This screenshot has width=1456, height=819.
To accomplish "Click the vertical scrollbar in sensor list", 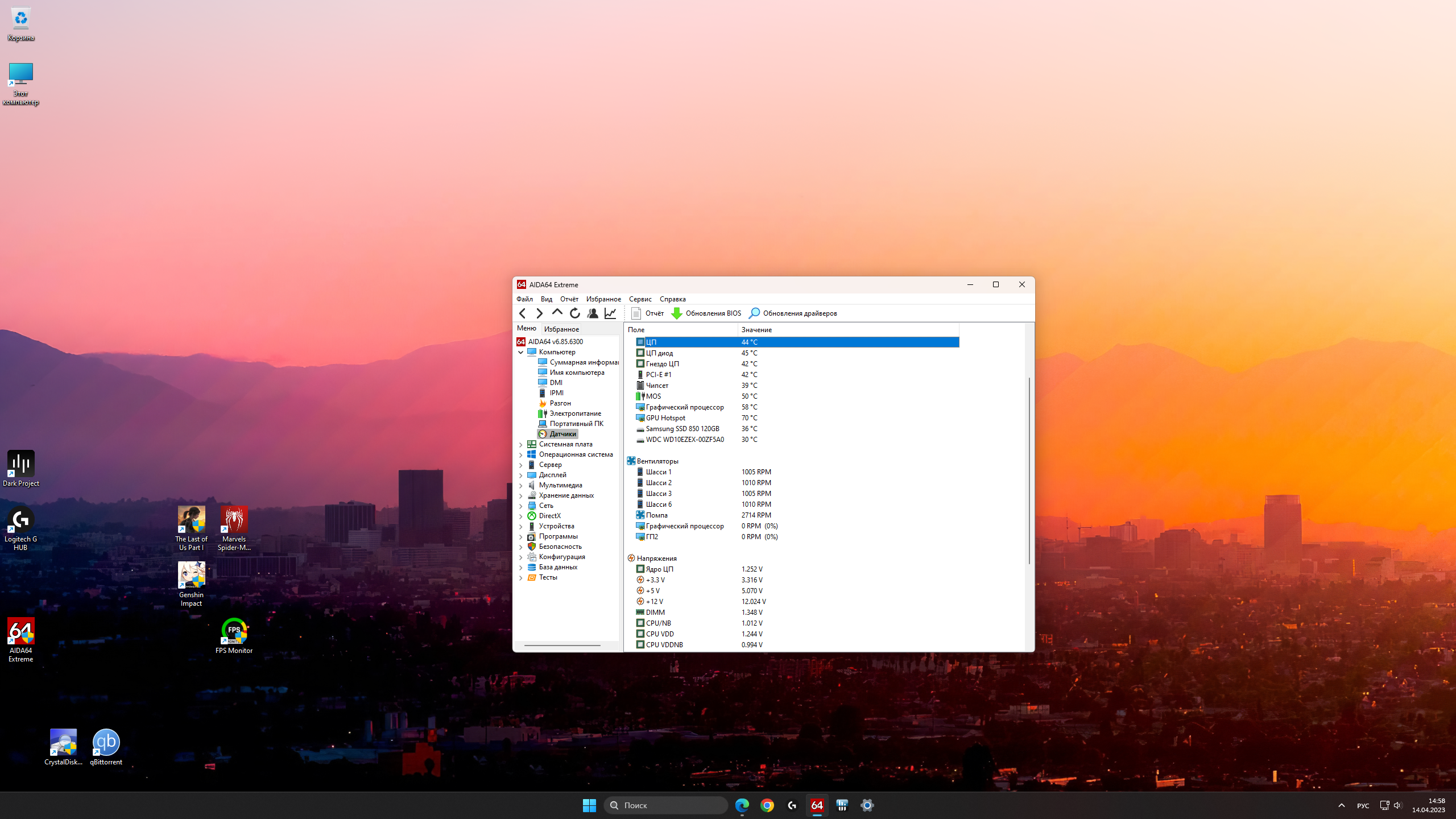I will (x=1029, y=471).
